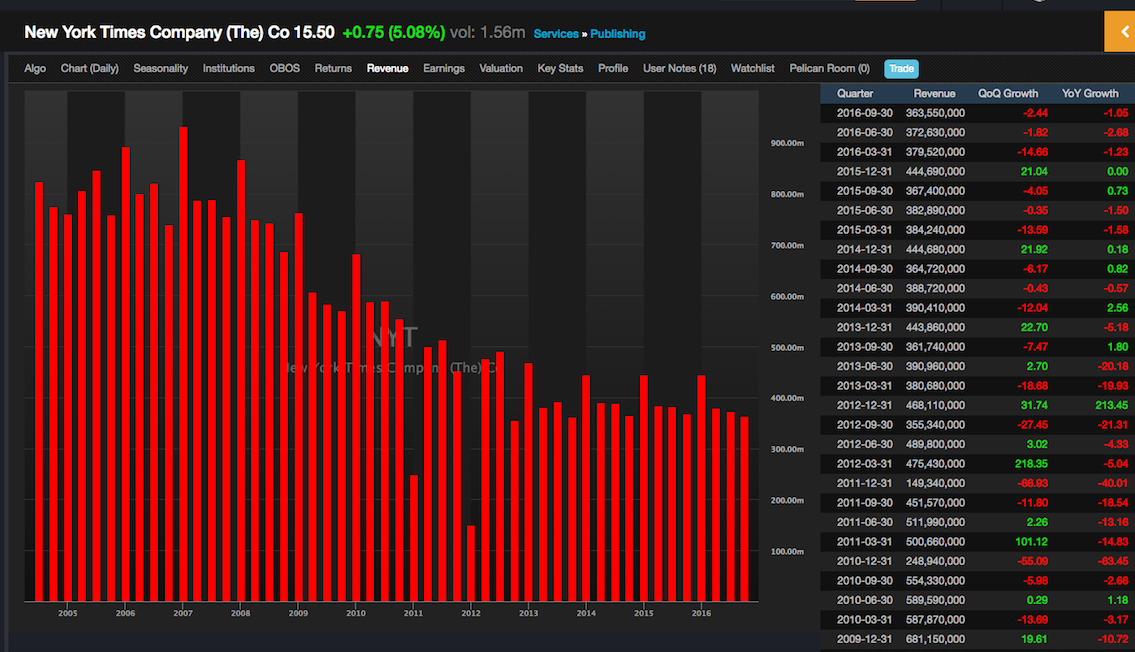Click YoY growth value 2.56

point(1118,308)
